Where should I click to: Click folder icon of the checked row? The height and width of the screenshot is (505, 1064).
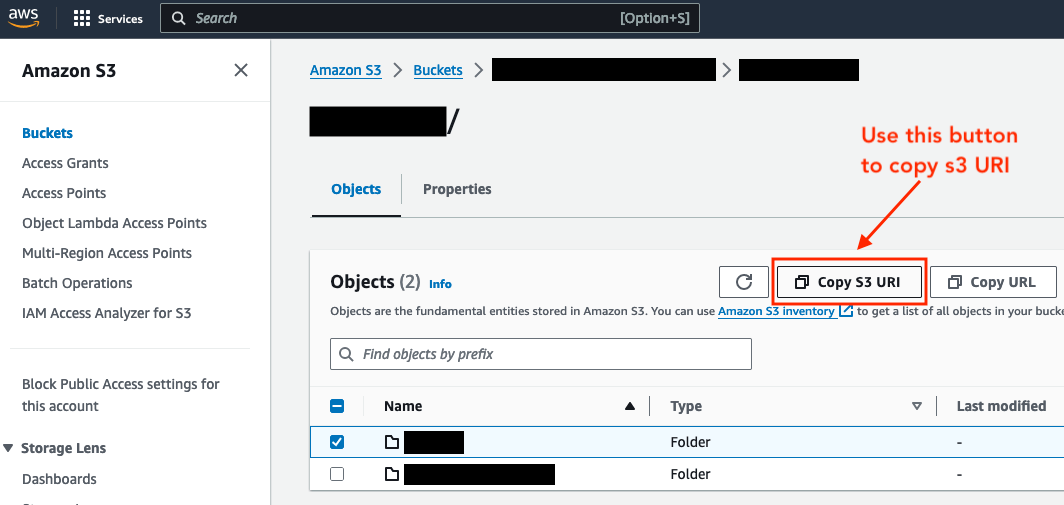click(392, 442)
